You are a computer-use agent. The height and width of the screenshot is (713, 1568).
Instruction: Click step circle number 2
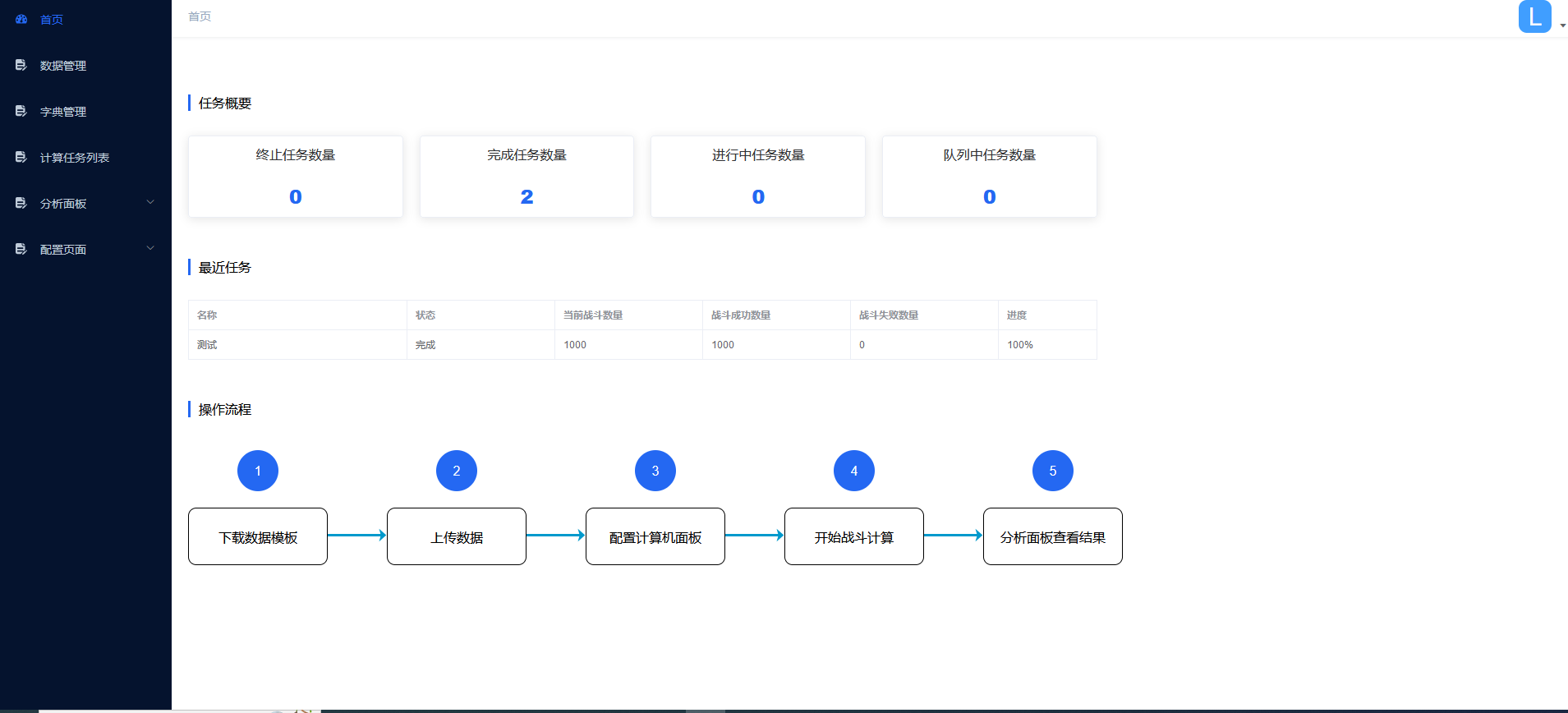click(x=457, y=471)
